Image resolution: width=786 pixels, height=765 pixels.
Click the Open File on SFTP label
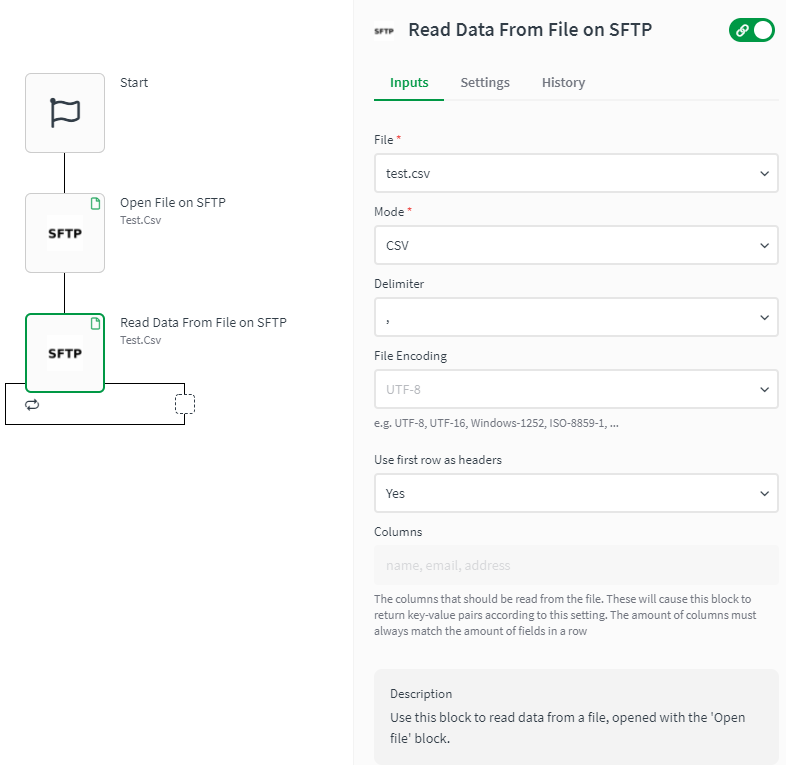click(x=173, y=203)
